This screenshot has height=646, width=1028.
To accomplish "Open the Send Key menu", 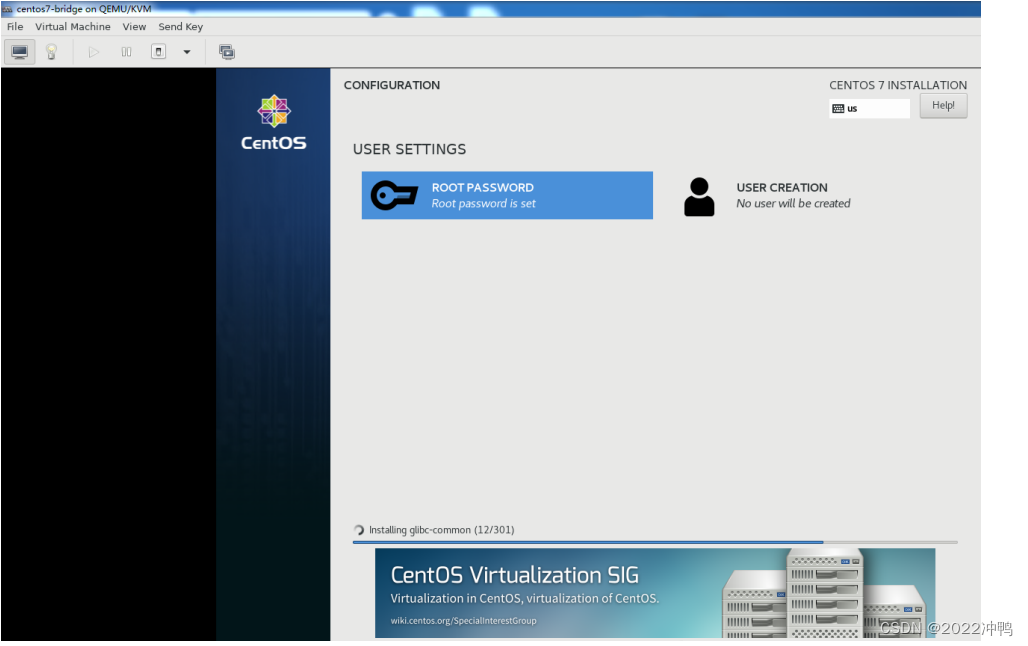I will coord(180,27).
